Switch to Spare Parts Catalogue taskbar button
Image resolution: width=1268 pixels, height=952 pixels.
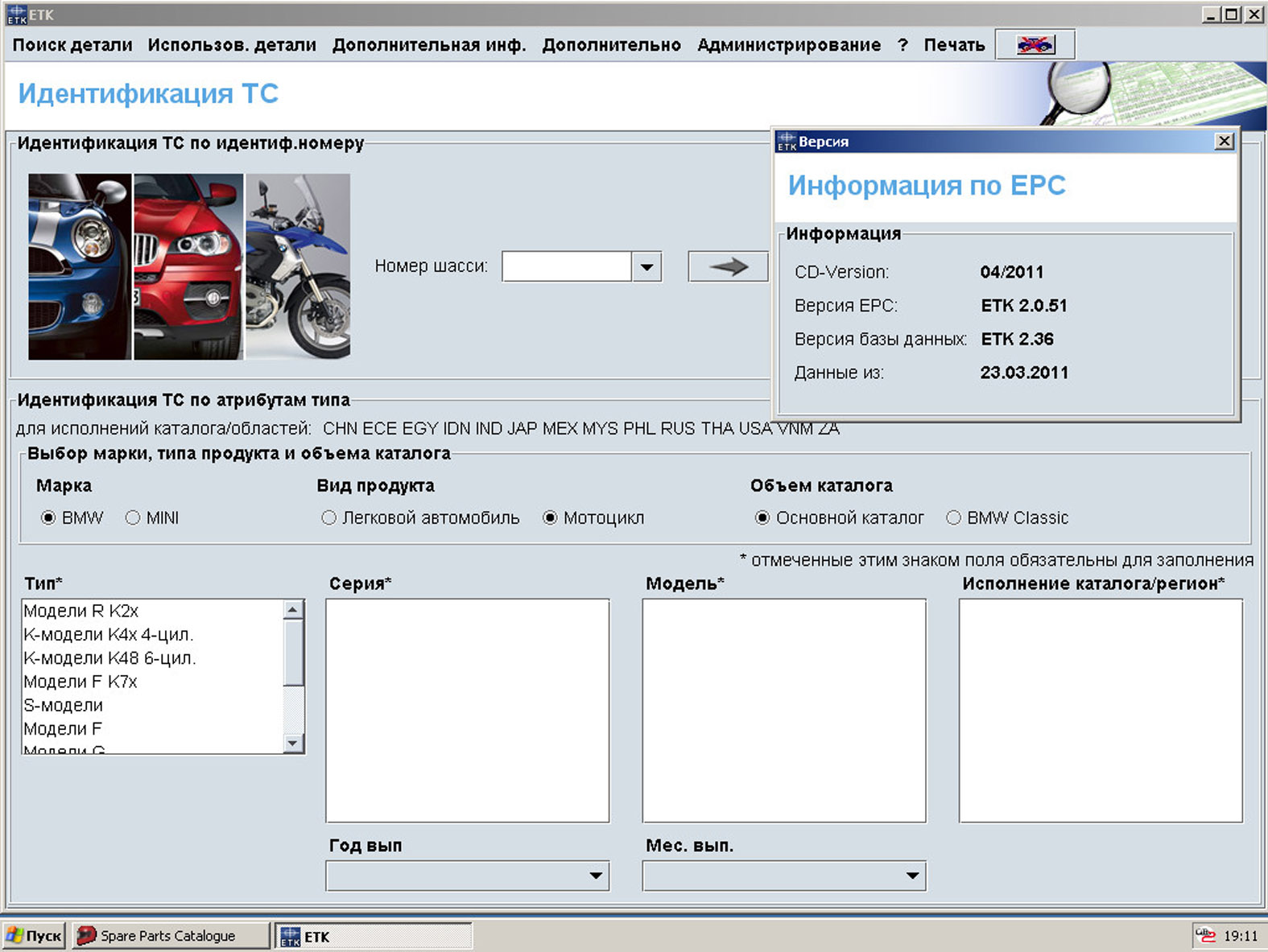[170, 935]
